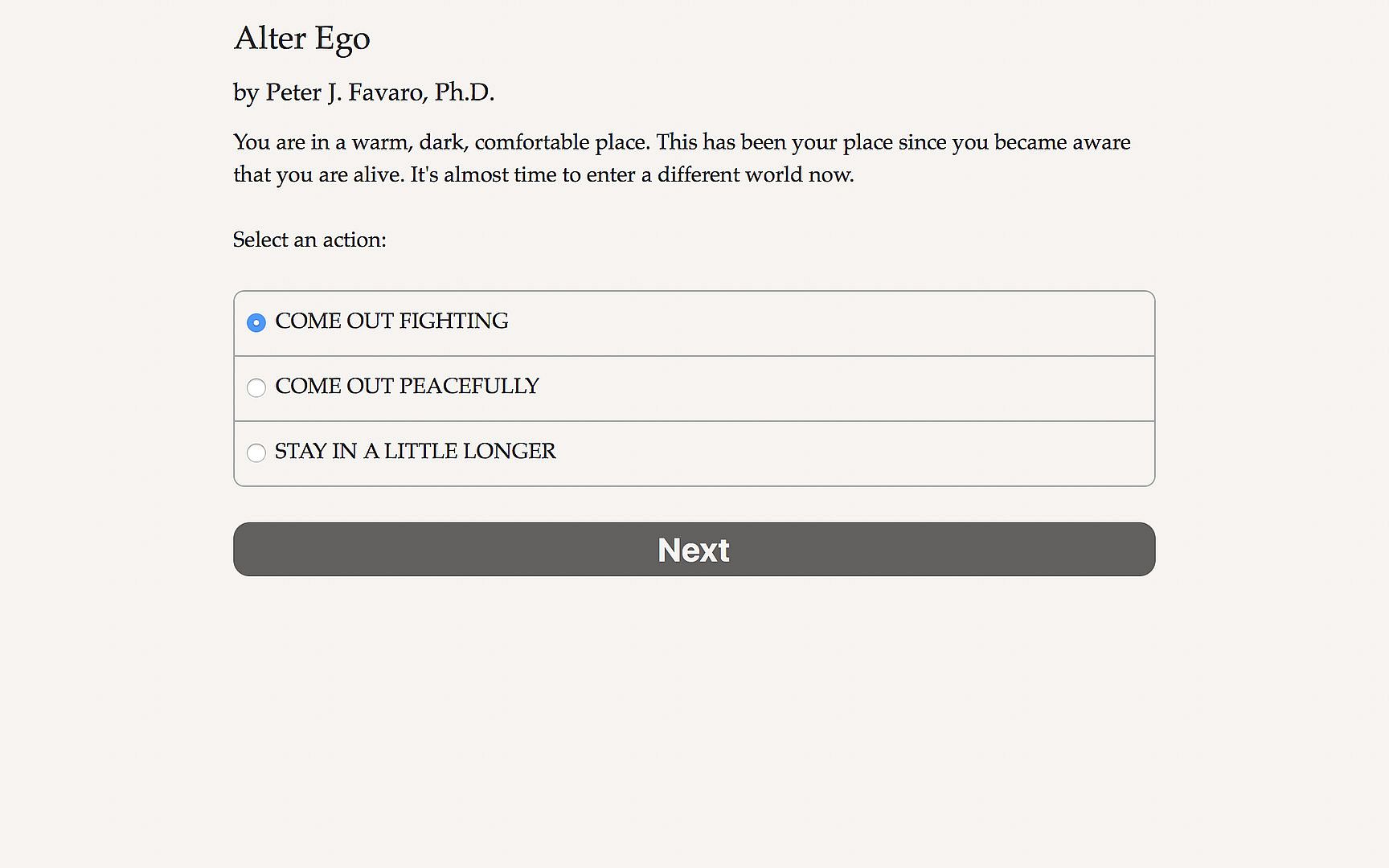The height and width of the screenshot is (868, 1389).
Task: Click the COME OUT PEACEFULLY label text
Action: click(x=407, y=386)
